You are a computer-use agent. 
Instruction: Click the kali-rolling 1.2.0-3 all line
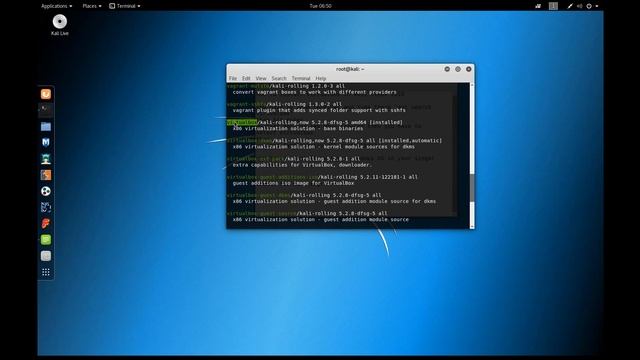(307, 86)
